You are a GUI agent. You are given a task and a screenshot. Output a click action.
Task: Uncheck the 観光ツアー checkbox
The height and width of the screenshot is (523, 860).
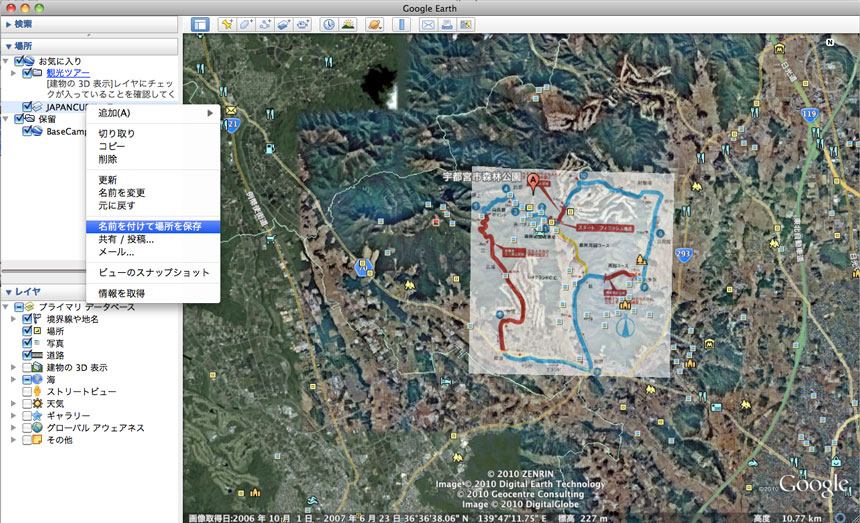tap(27, 73)
